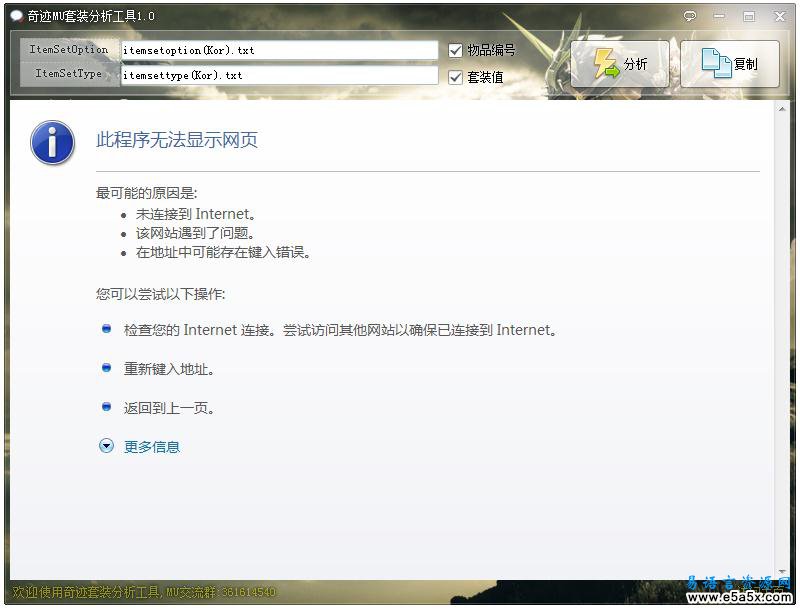Open the 更多信息 link text
The height and width of the screenshot is (610, 800).
(x=152, y=447)
